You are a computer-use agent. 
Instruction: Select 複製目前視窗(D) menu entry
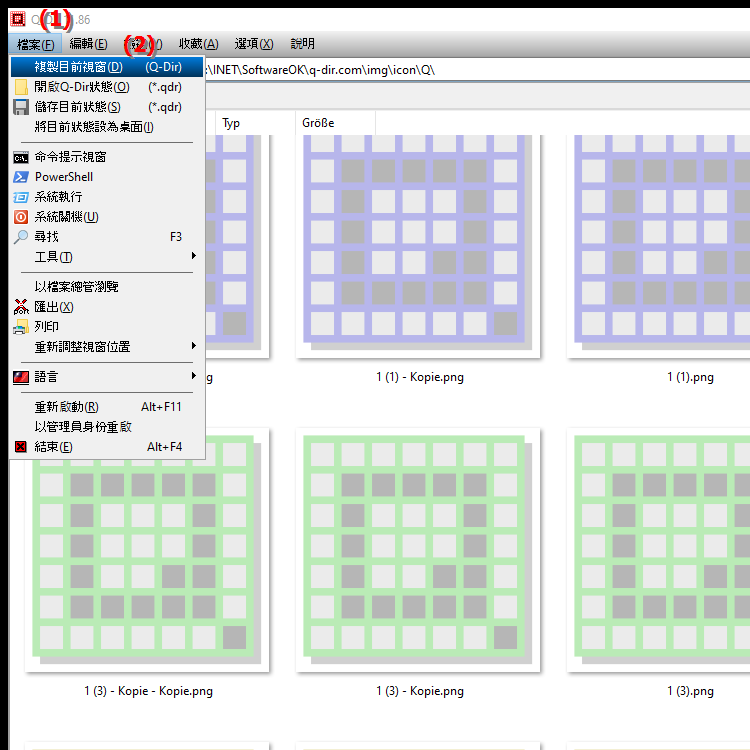click(107, 67)
